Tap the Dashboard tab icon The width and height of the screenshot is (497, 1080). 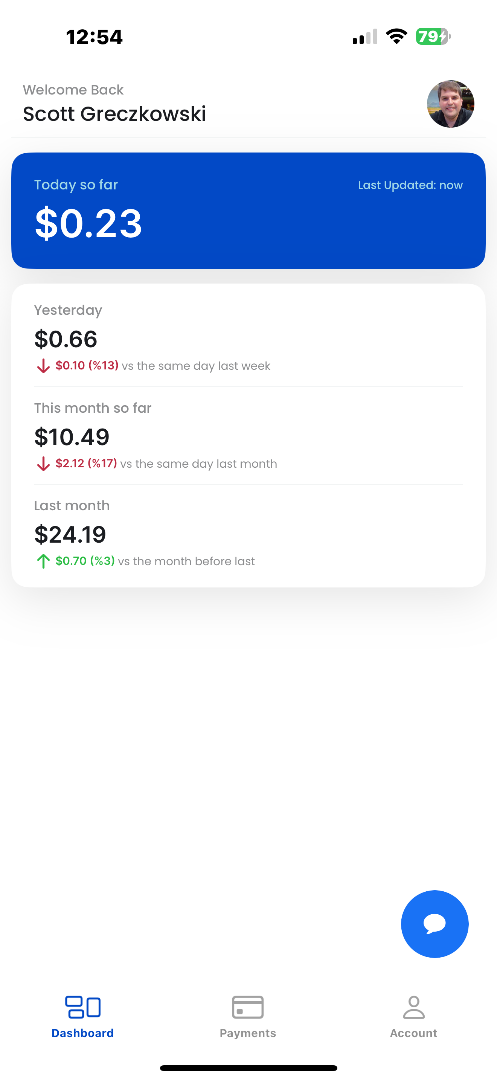pos(83,1007)
